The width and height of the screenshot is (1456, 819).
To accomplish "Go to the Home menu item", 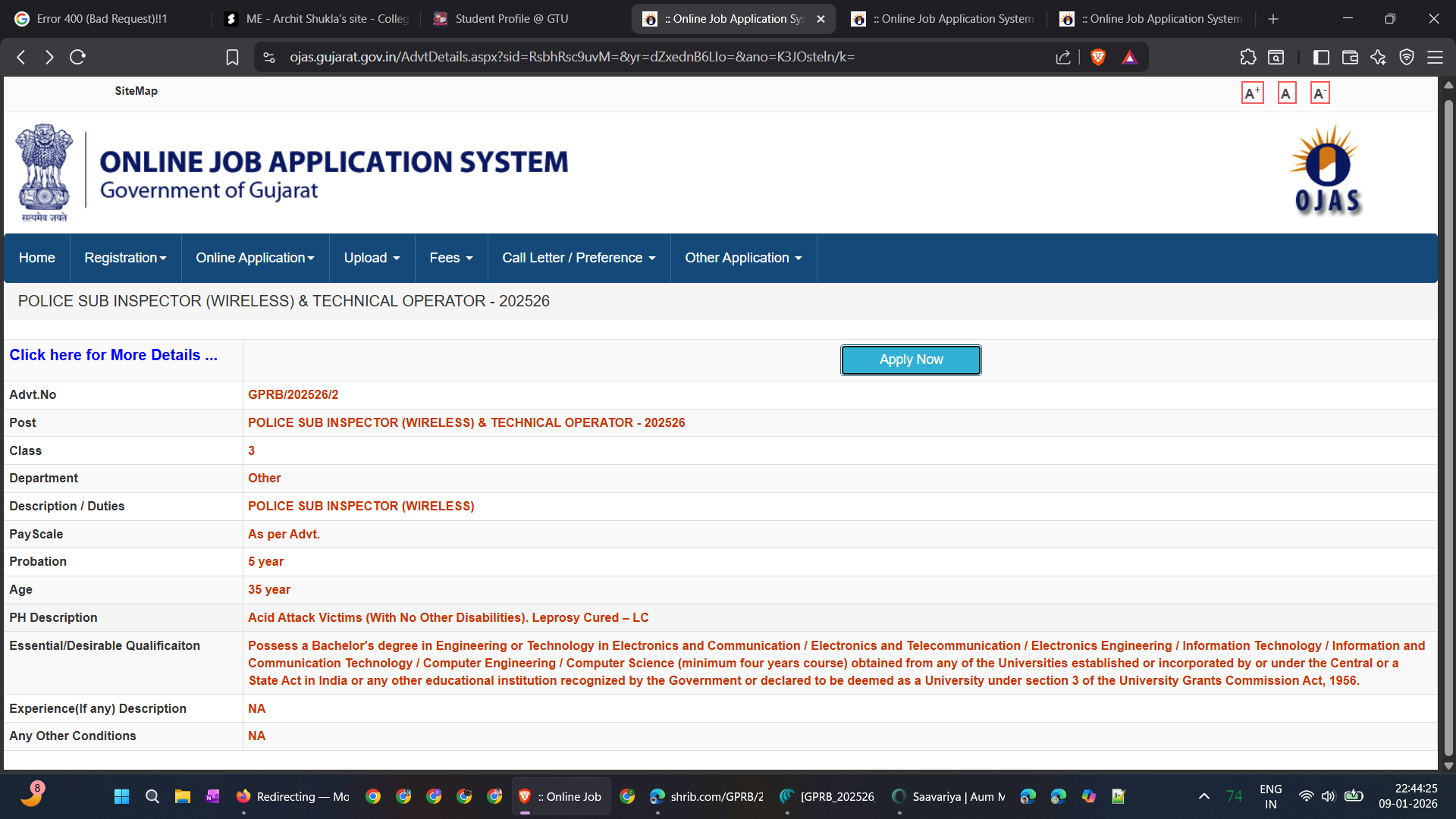I will pyautogui.click(x=36, y=258).
